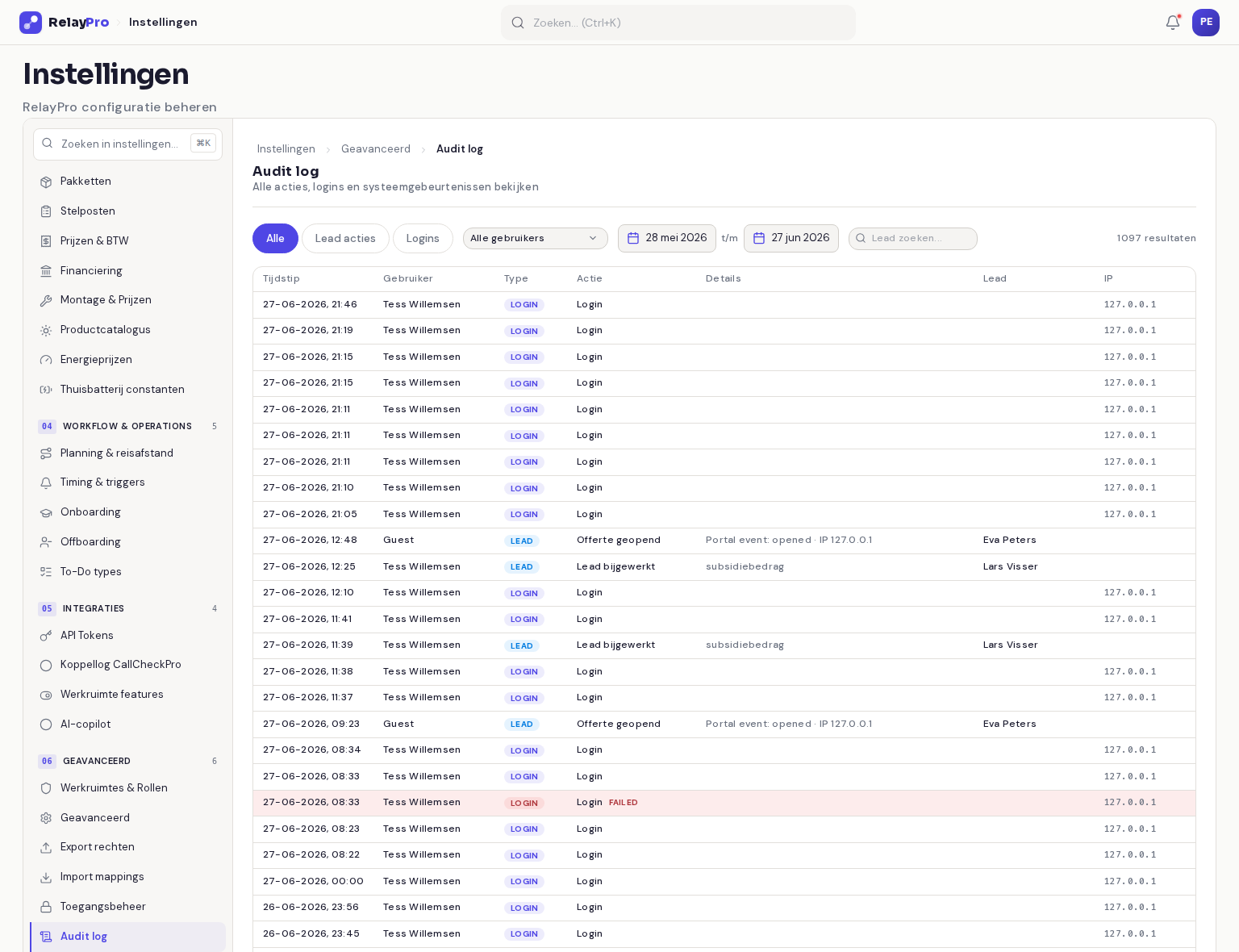
Task: Click the Offboarding user-minus icon
Action: [46, 542]
